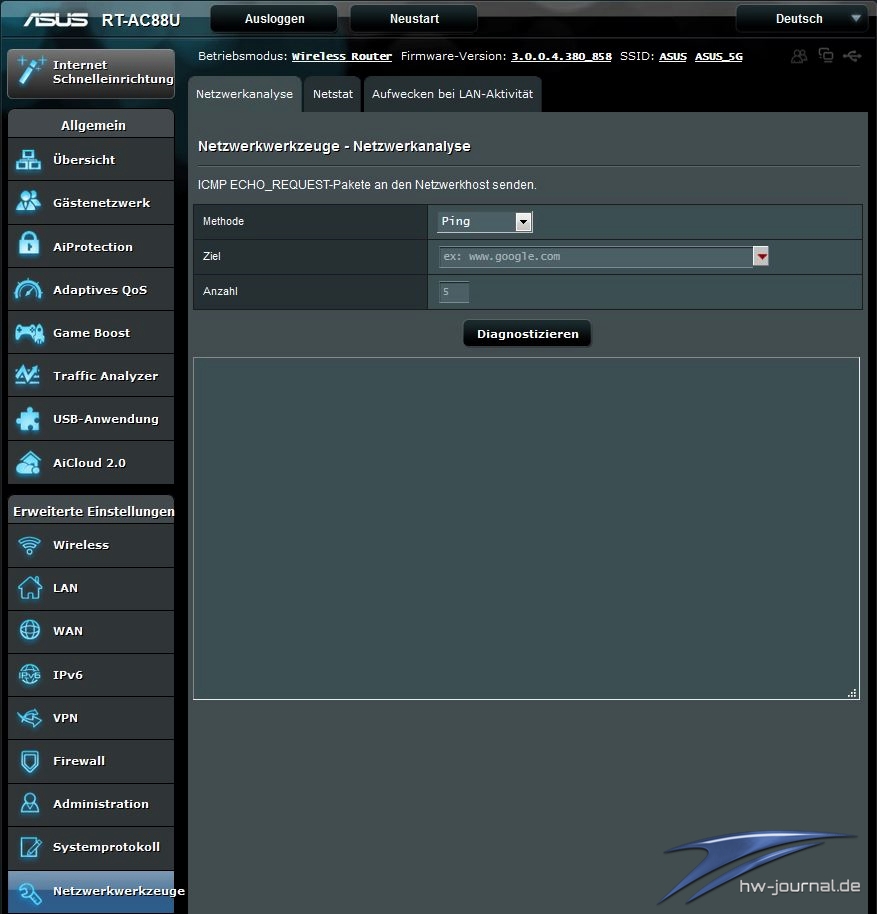
Task: Click the AiCloud 2.0 menu label
Action: (89, 463)
